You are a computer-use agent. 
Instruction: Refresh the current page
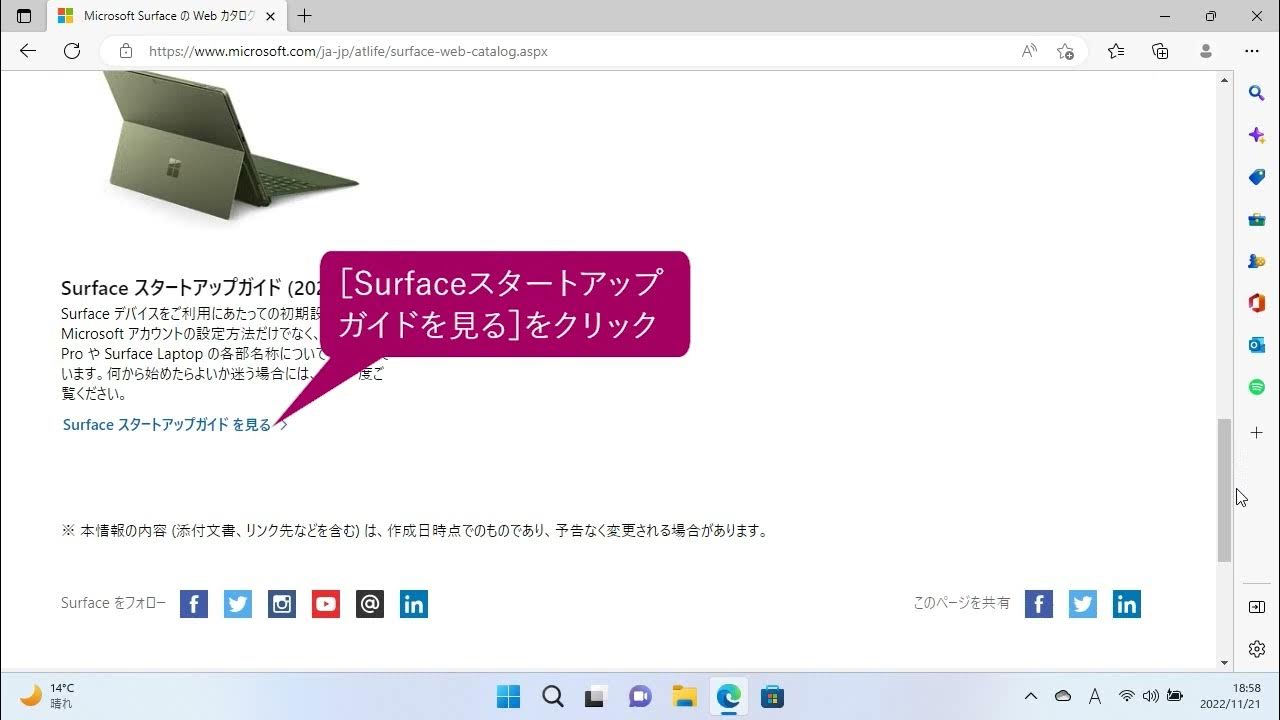(72, 51)
